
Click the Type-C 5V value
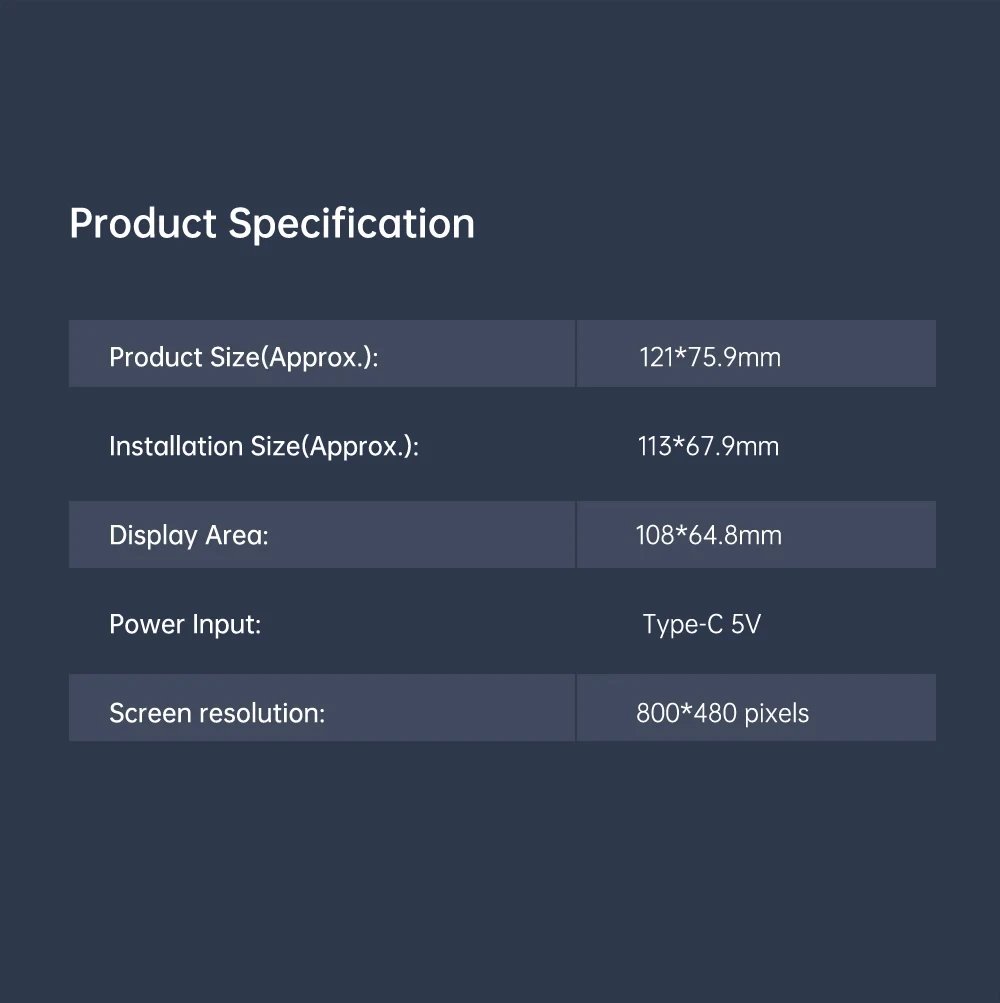pos(701,624)
